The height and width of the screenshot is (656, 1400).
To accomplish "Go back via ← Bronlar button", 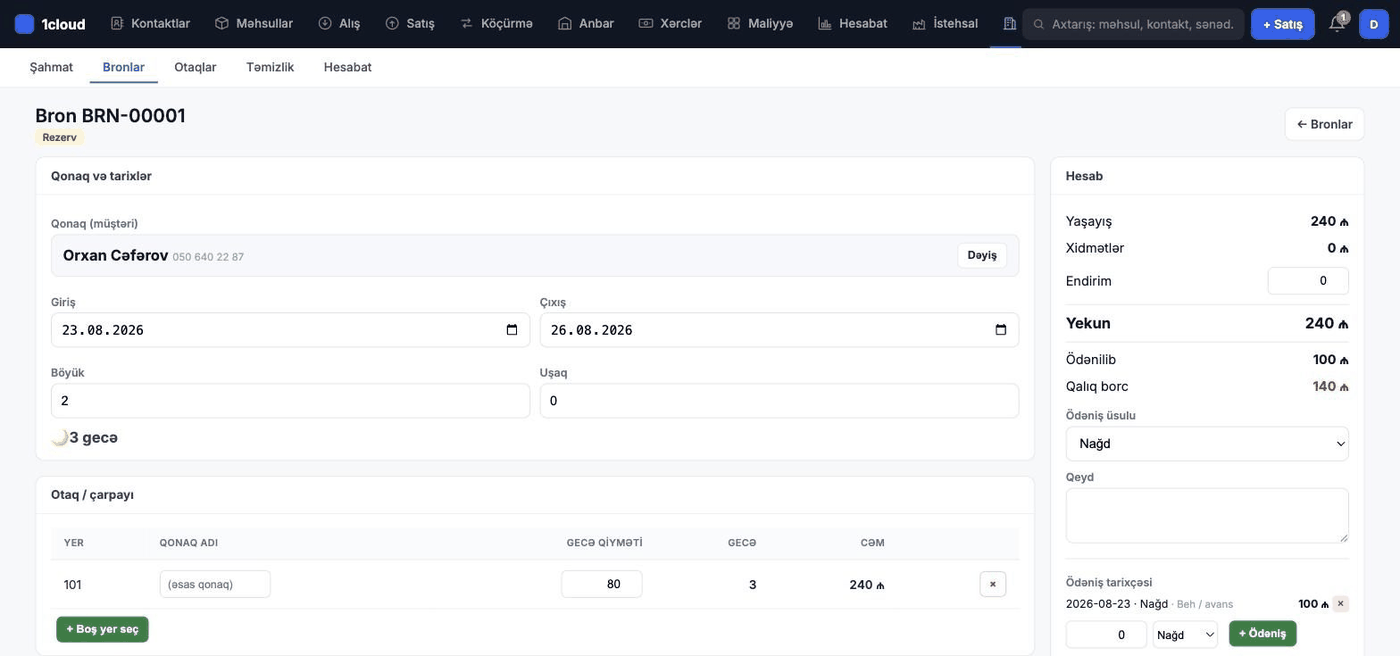I will (x=1324, y=124).
